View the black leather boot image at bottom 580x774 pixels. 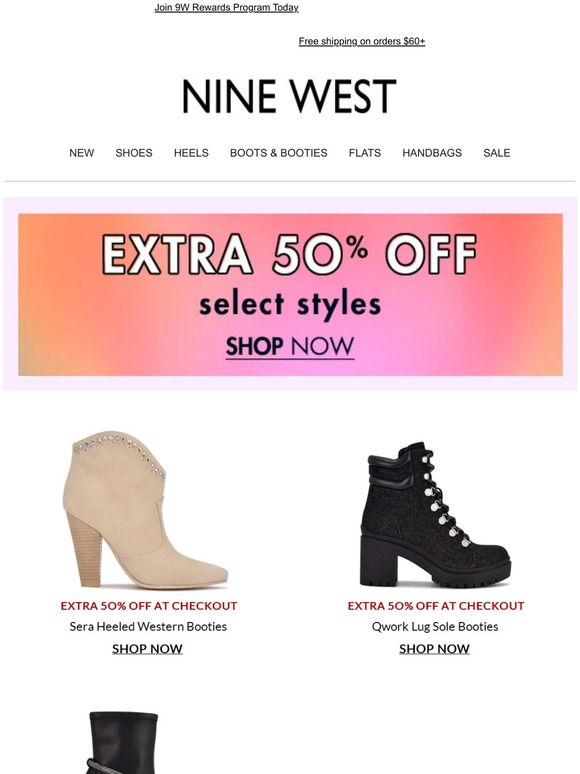(x=123, y=742)
